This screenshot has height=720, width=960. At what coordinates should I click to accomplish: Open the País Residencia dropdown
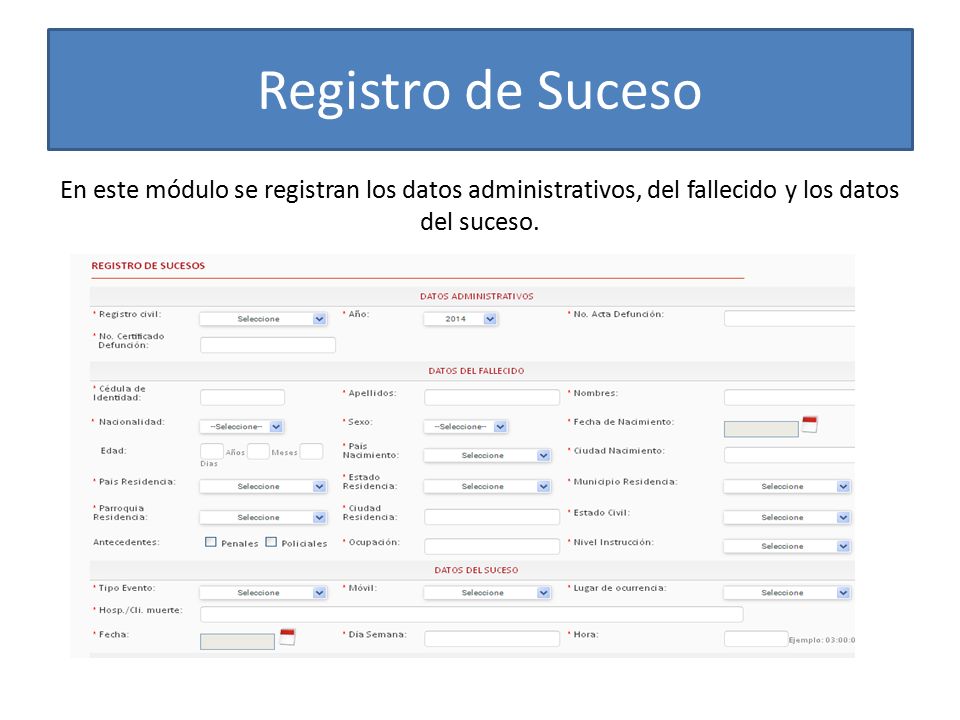pyautogui.click(x=263, y=486)
